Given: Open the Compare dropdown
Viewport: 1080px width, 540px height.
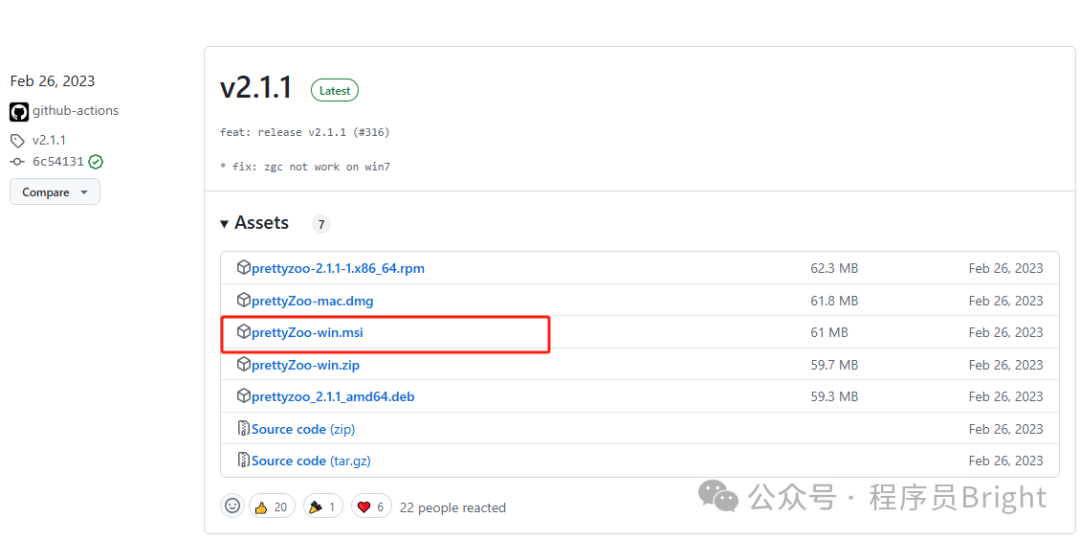Looking at the screenshot, I should tap(55, 192).
